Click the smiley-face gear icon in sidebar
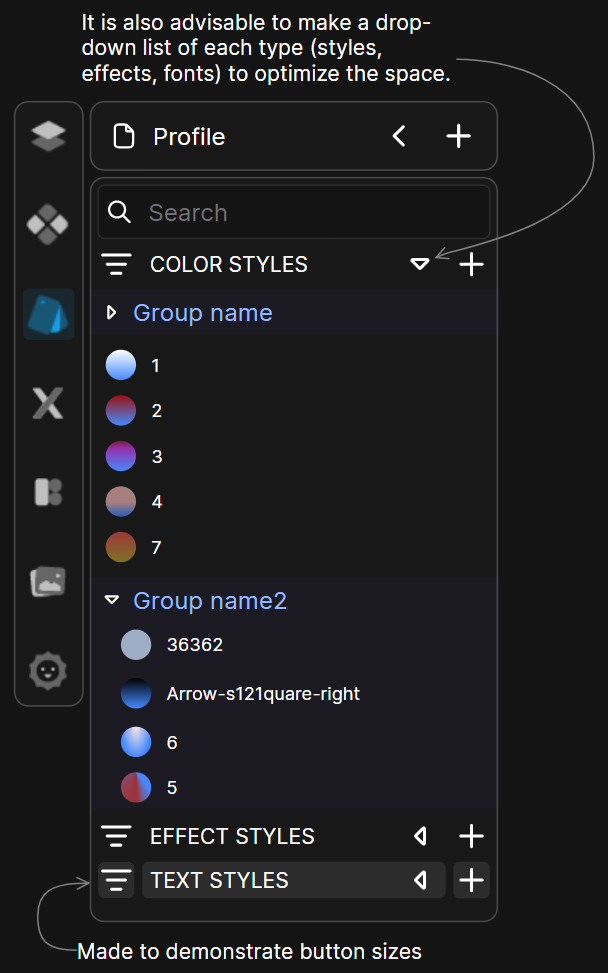The image size is (608, 973). click(x=48, y=670)
